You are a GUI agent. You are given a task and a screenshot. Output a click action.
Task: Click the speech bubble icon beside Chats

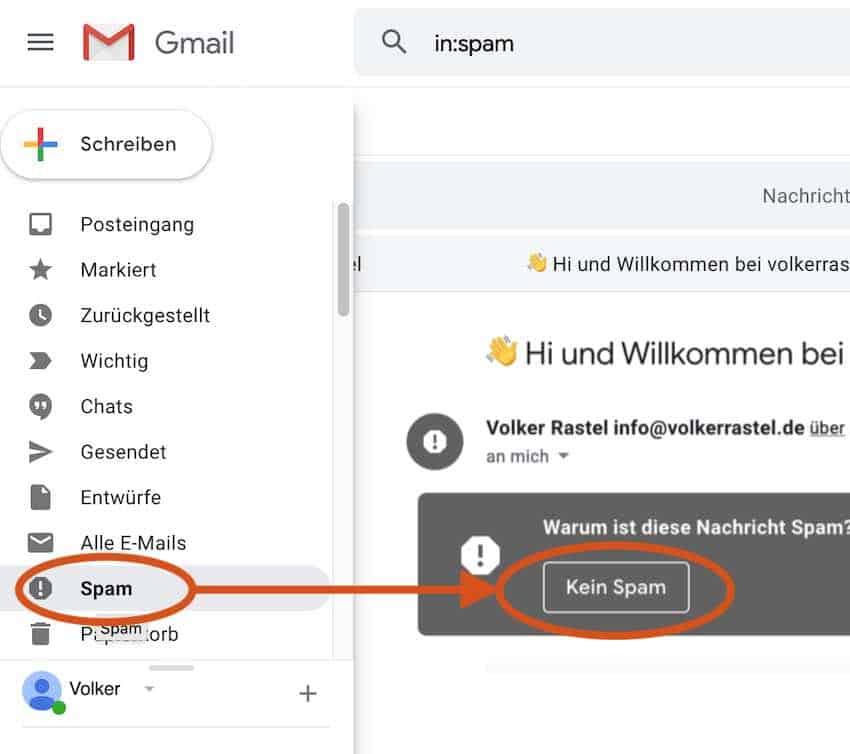(41, 407)
